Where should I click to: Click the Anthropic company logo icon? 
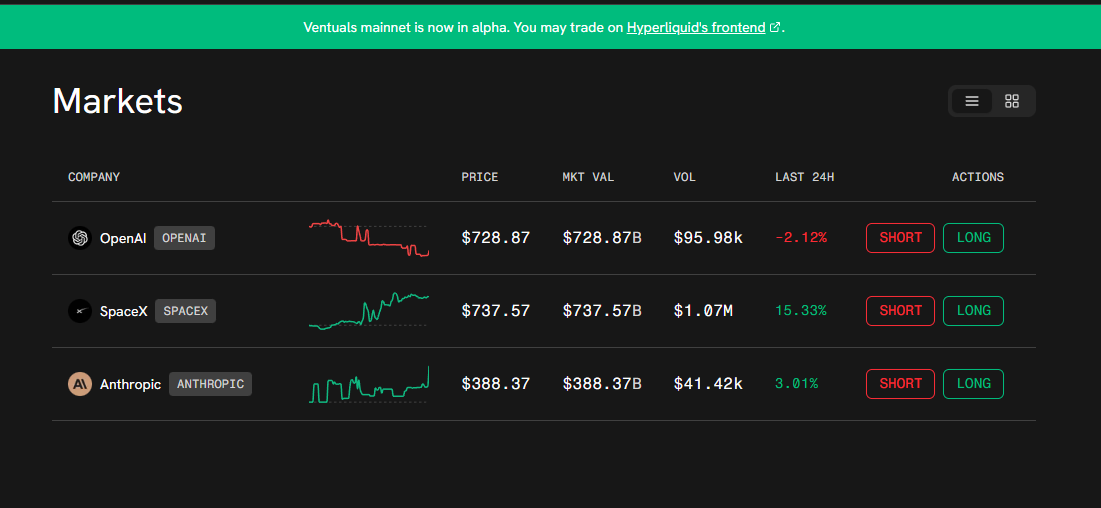[x=79, y=384]
